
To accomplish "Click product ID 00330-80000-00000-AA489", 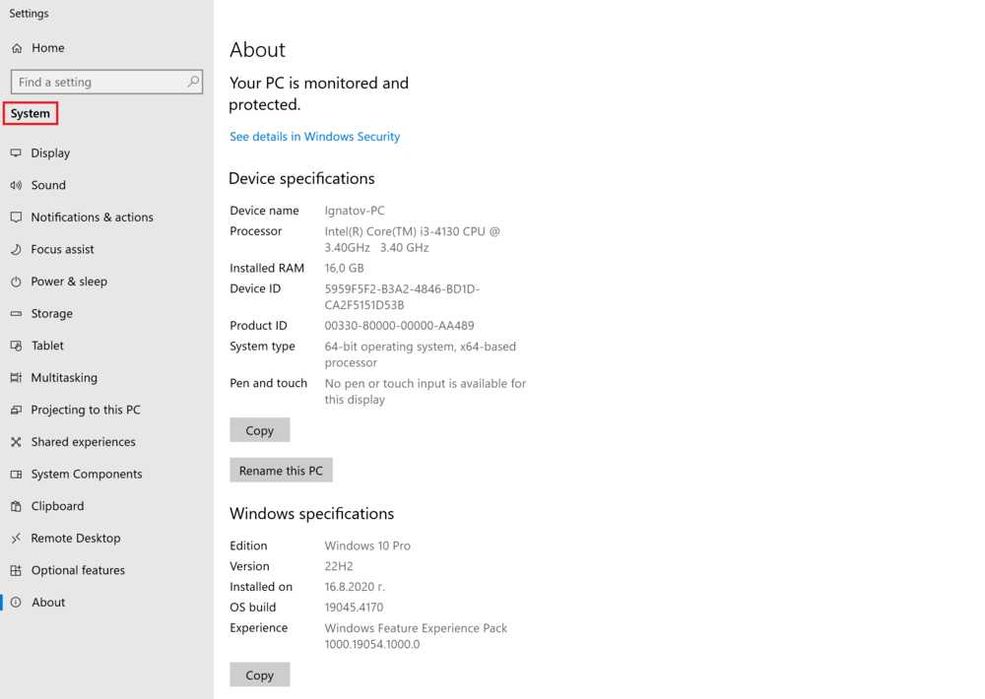I will click(x=399, y=325).
